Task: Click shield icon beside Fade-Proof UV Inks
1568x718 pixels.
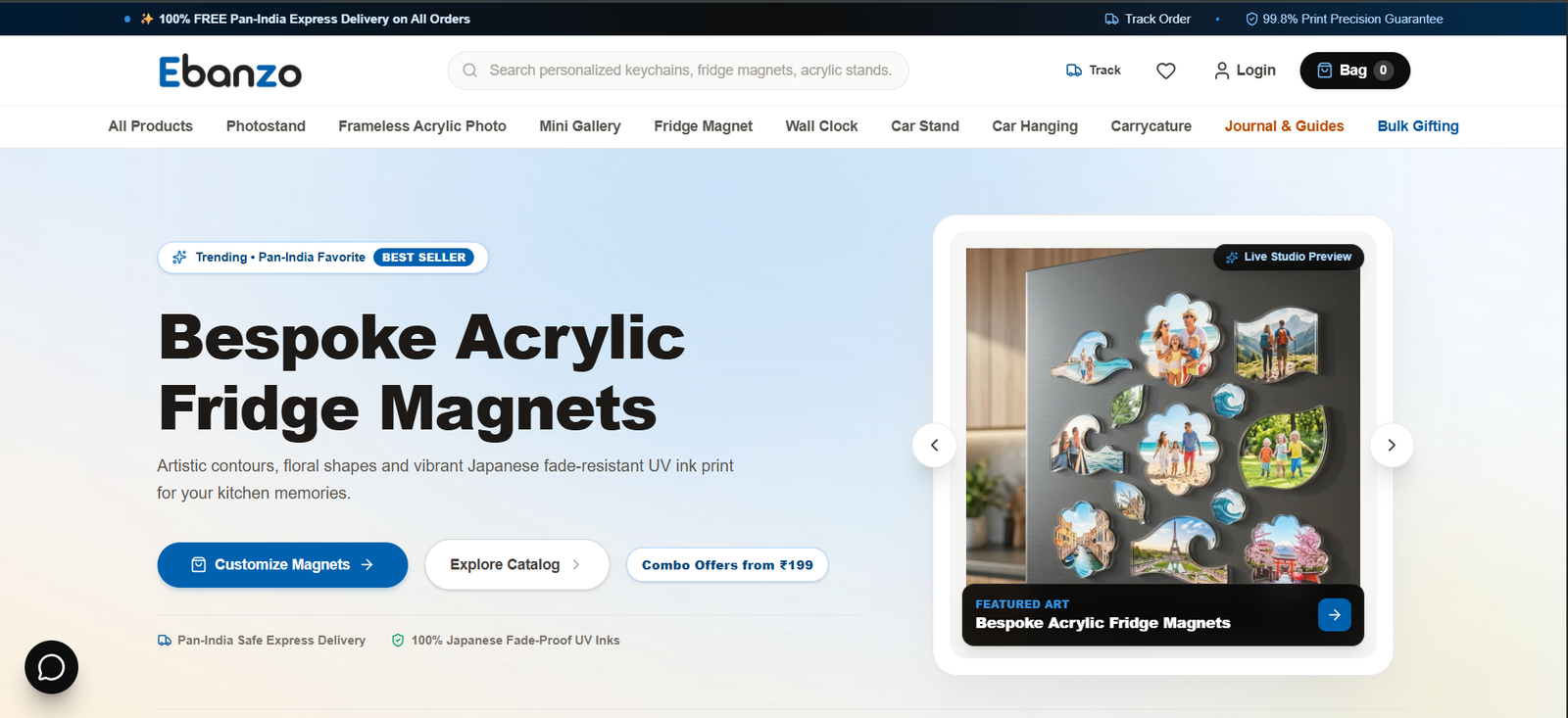Action: coord(398,641)
